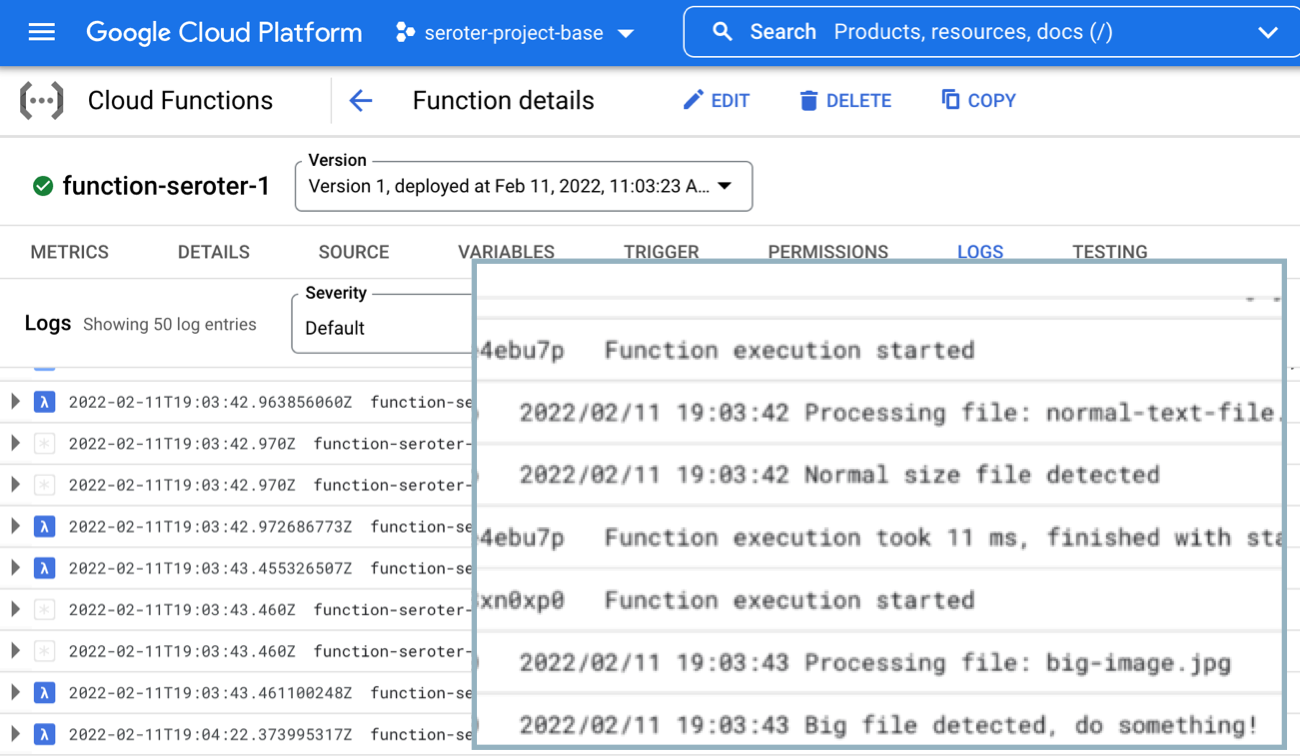Click the Edit pencil button

[716, 101]
